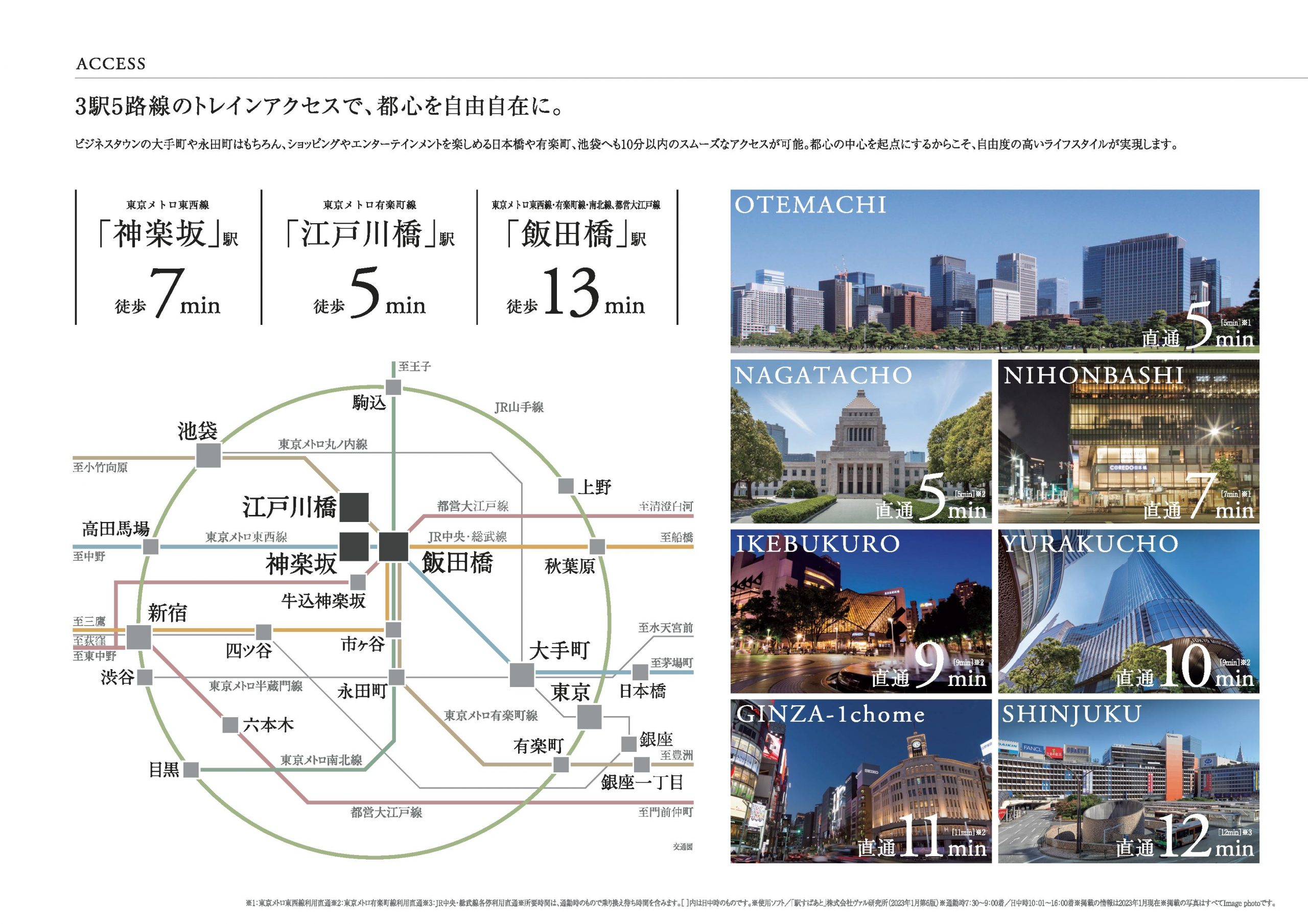Click the Nagatacho station square
This screenshot has width=1308, height=924.
(x=396, y=677)
